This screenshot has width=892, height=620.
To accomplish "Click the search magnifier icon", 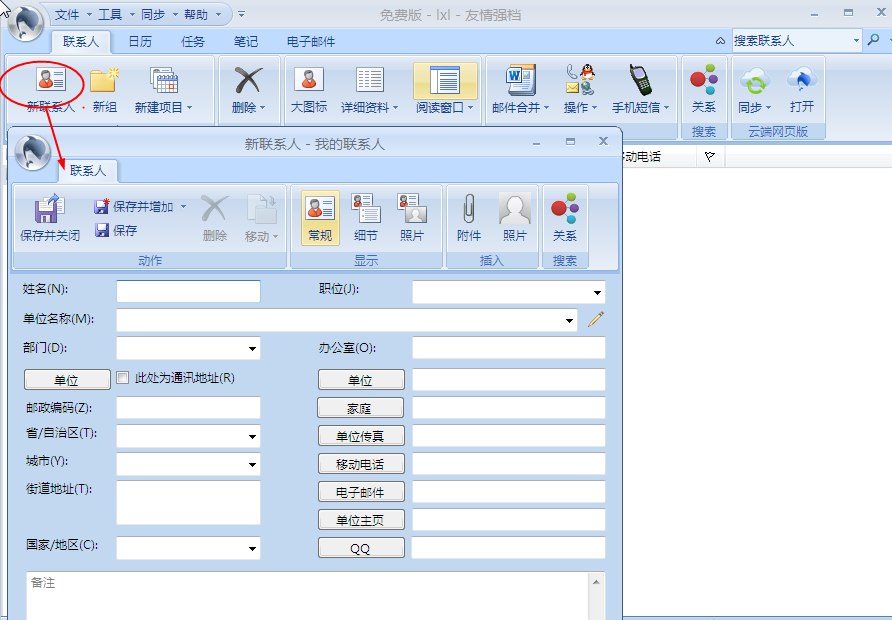I will 874,40.
